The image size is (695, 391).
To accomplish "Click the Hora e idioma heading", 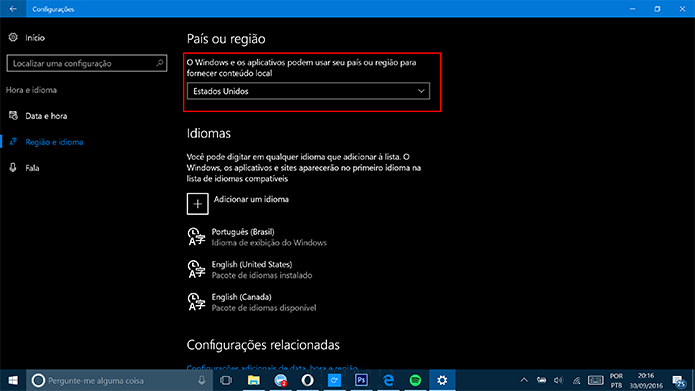I will [31, 90].
